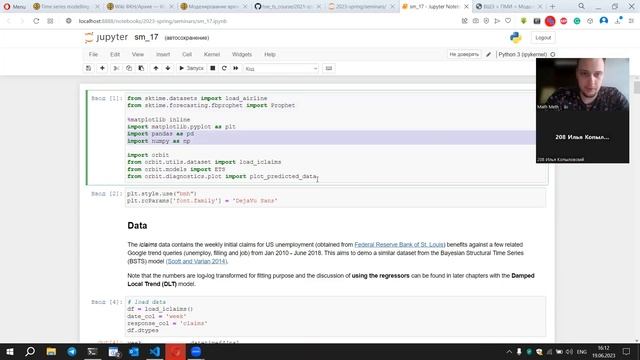Restart the kernel with the circular arrow
Image resolution: width=640 pixels, height=360 pixels.
click(224, 68)
